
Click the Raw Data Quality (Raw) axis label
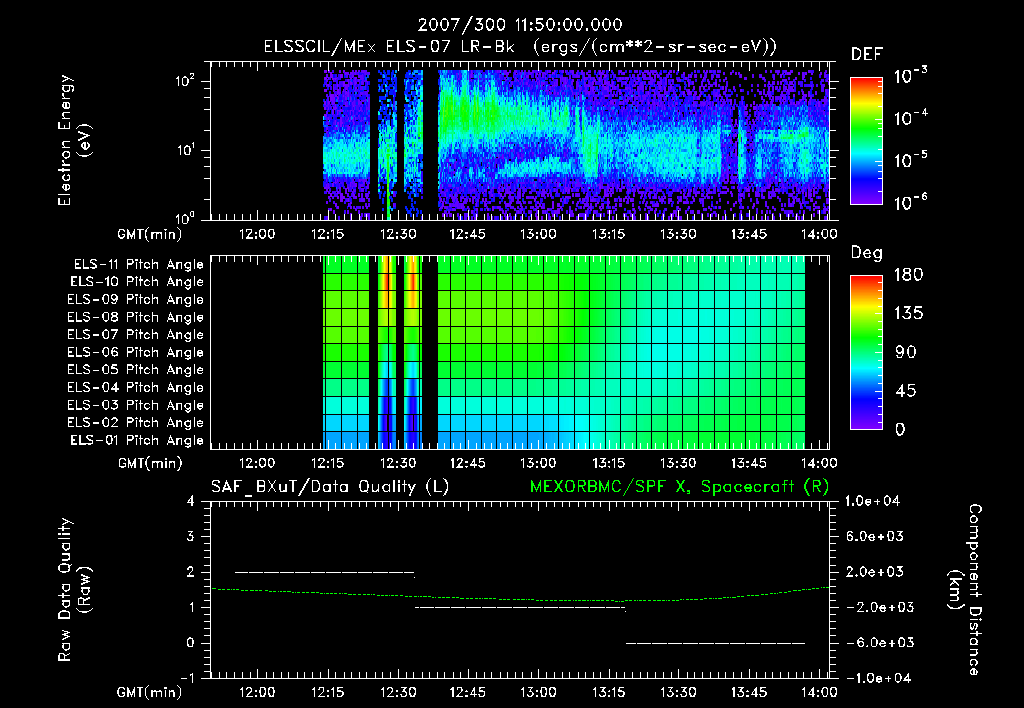pos(74,590)
